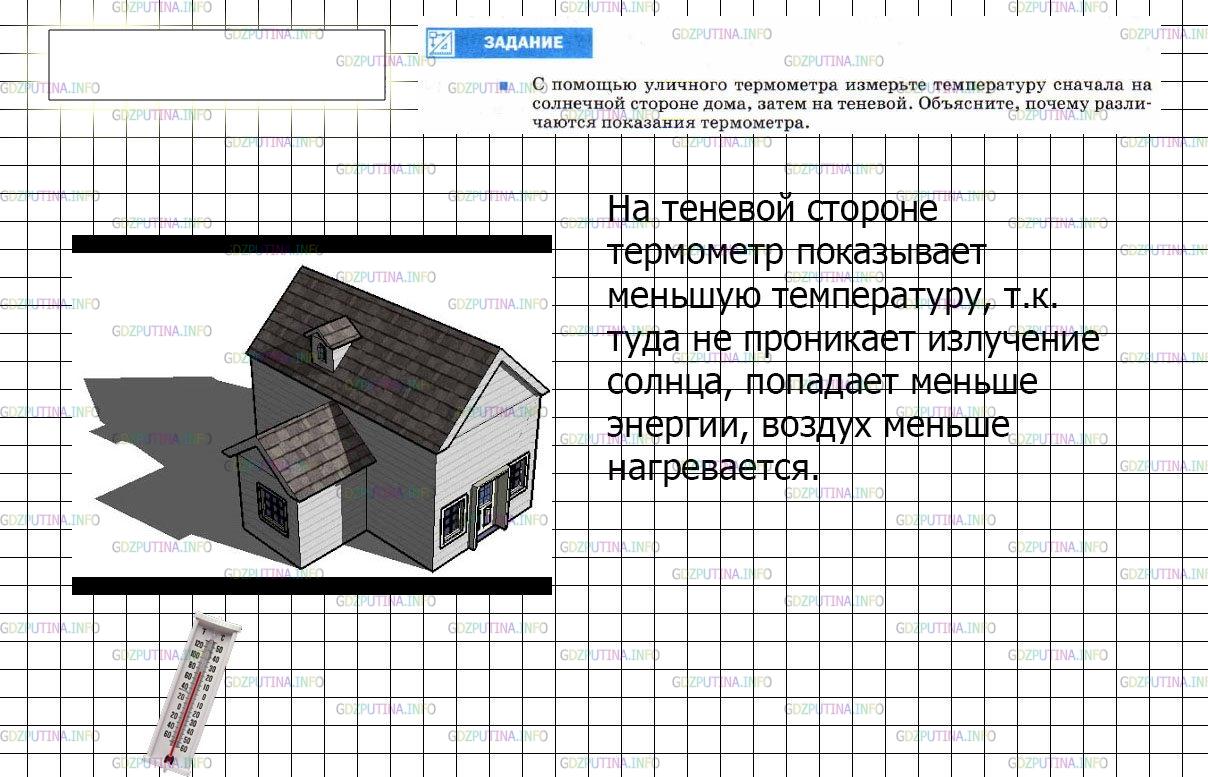Click the answer line 'солнца, попадает меньше'

823,383
